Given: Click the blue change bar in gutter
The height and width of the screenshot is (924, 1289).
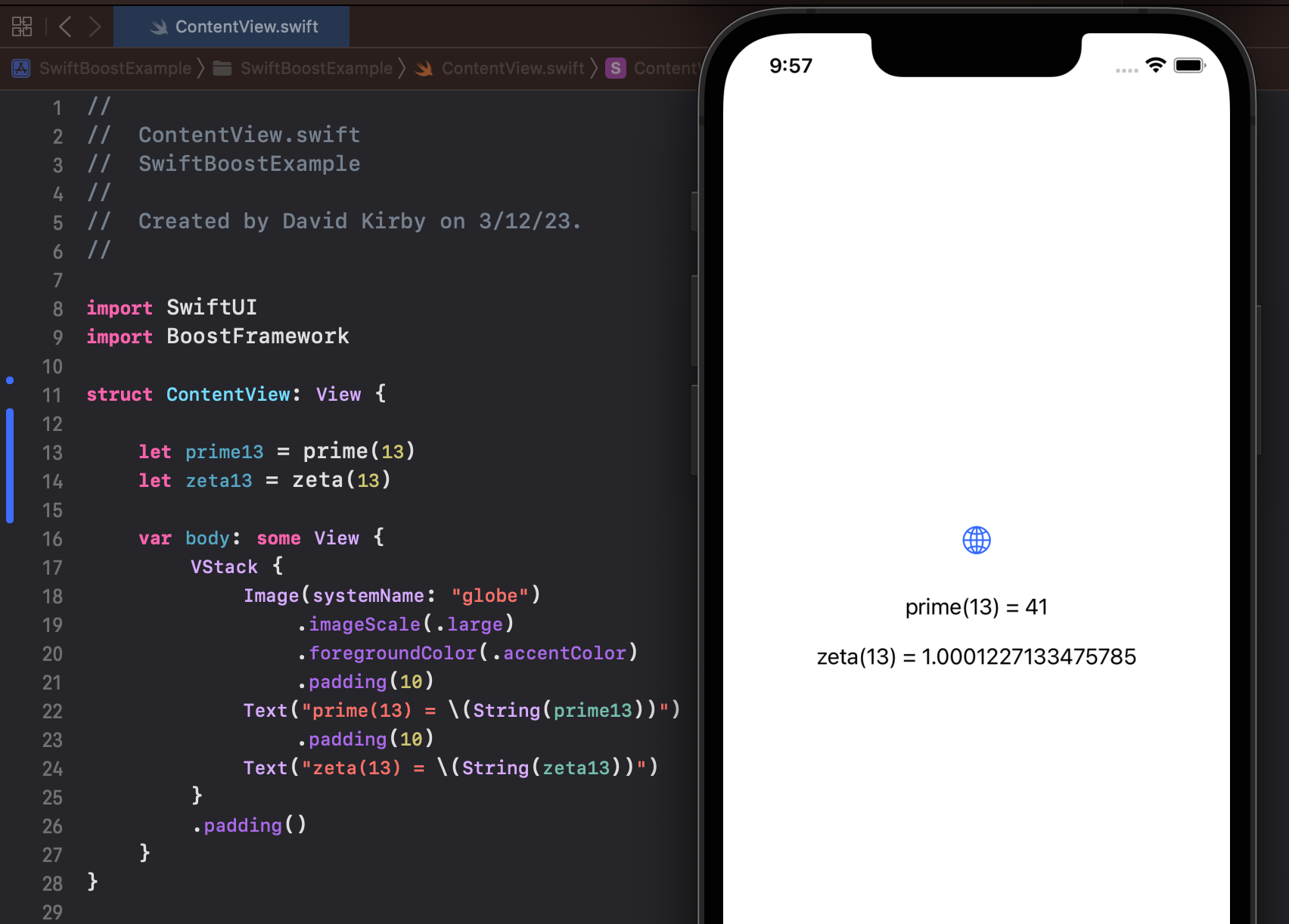Looking at the screenshot, I should point(10,466).
